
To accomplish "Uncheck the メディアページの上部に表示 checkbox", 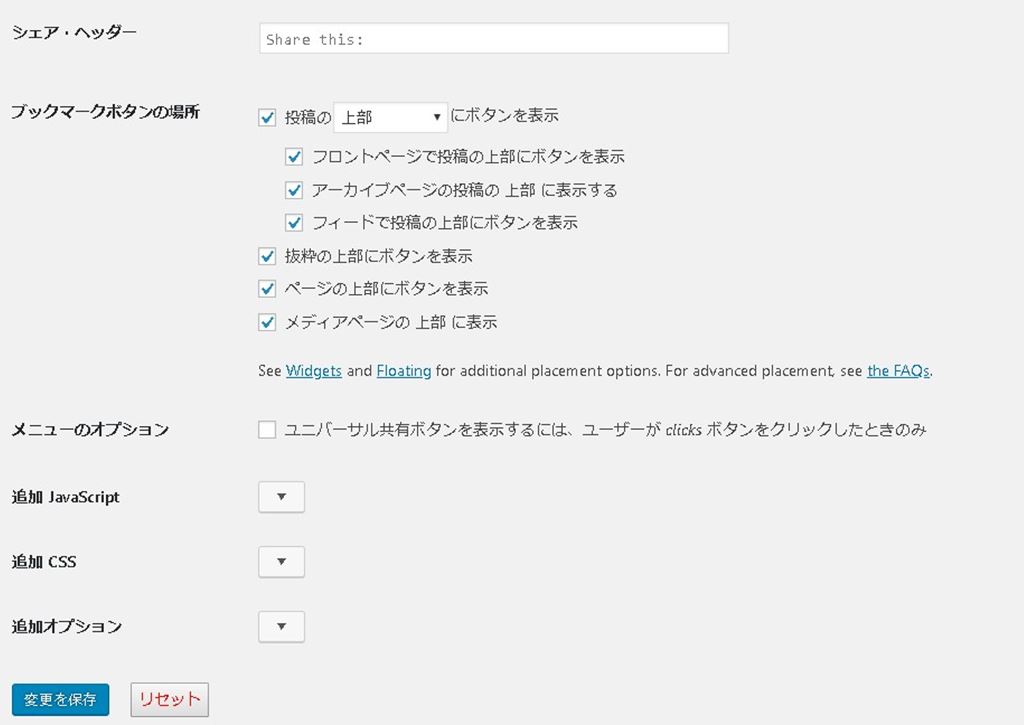I will click(267, 322).
